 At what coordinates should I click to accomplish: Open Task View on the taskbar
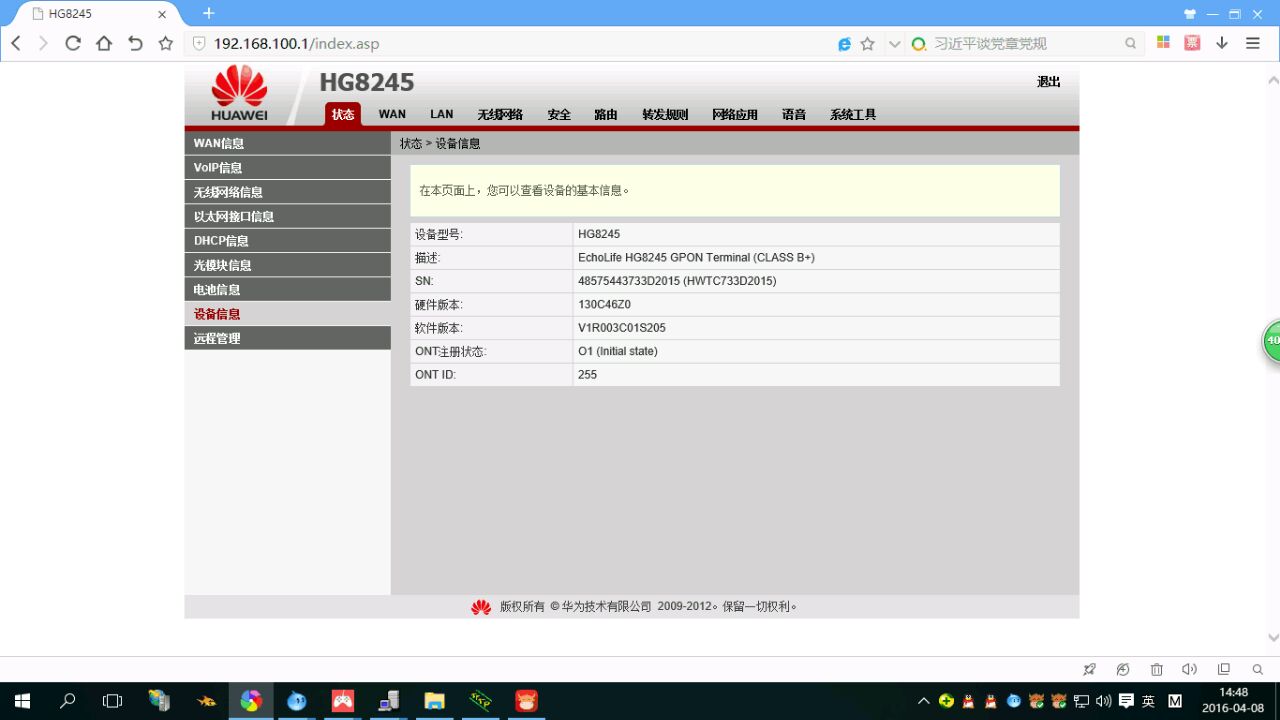point(113,701)
